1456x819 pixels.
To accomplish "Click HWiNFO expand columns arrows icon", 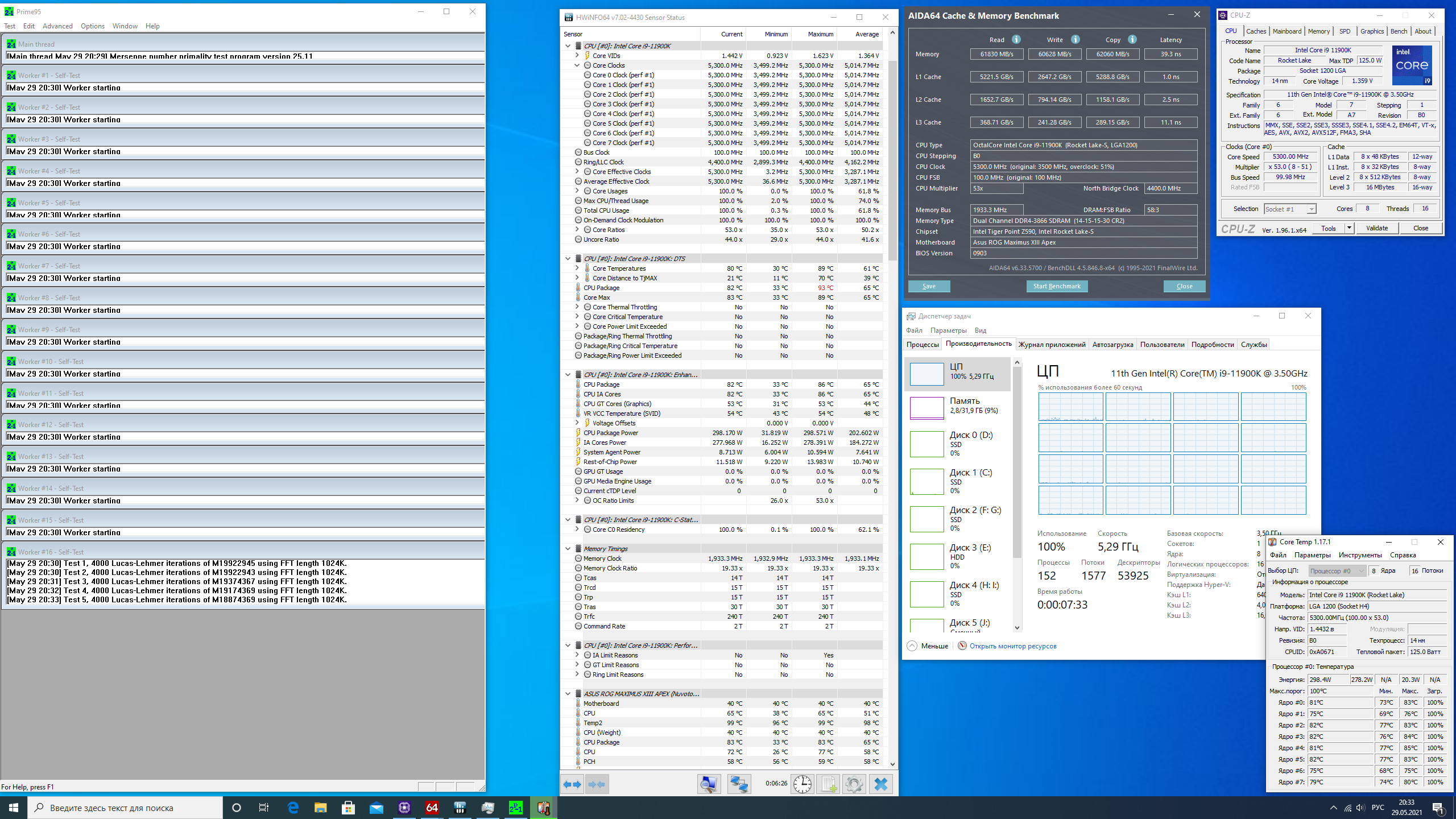I will pos(572,784).
